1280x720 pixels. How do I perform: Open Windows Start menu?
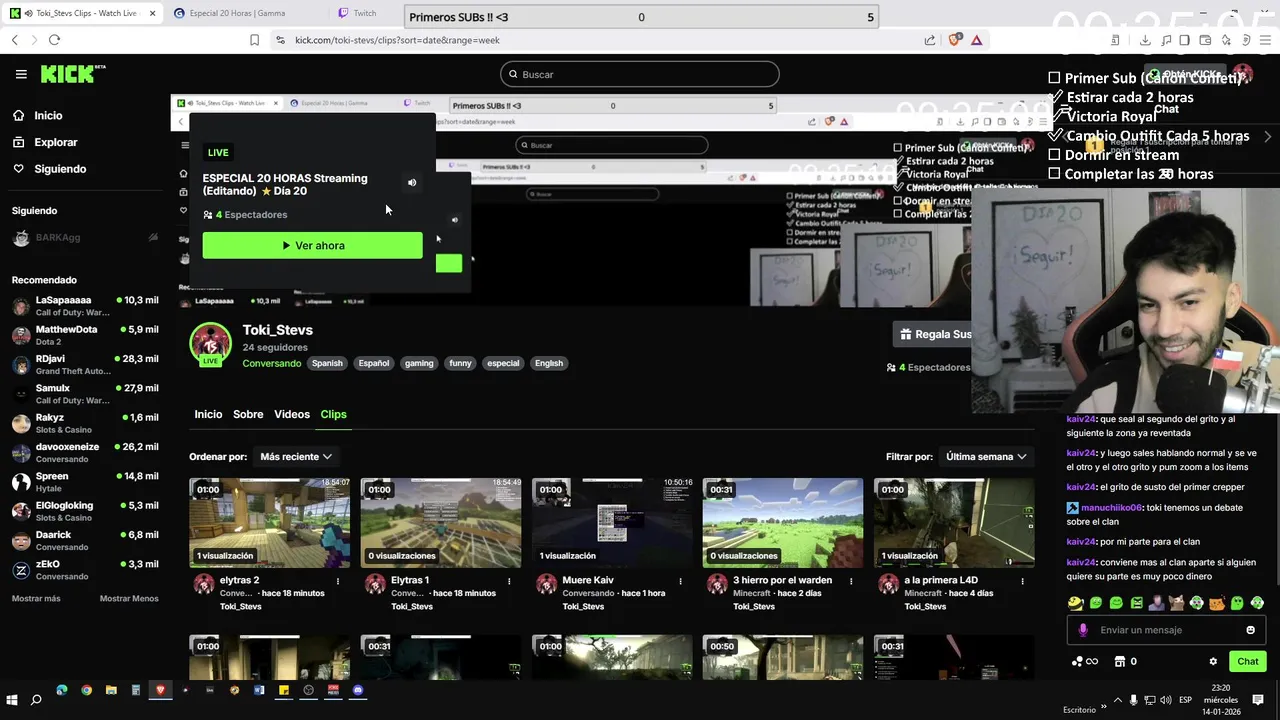pyautogui.click(x=12, y=699)
